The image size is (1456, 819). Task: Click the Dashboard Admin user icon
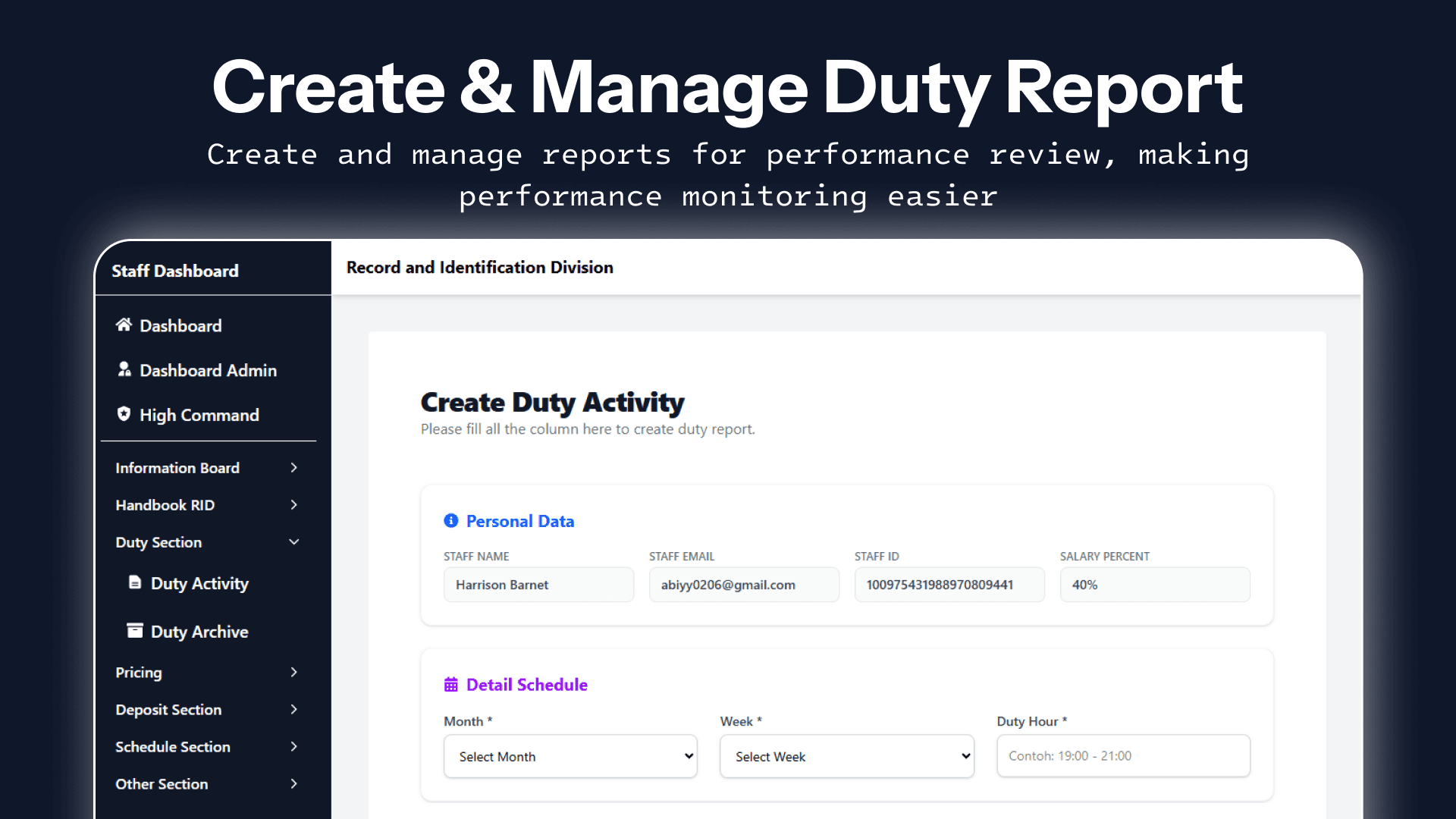click(124, 369)
